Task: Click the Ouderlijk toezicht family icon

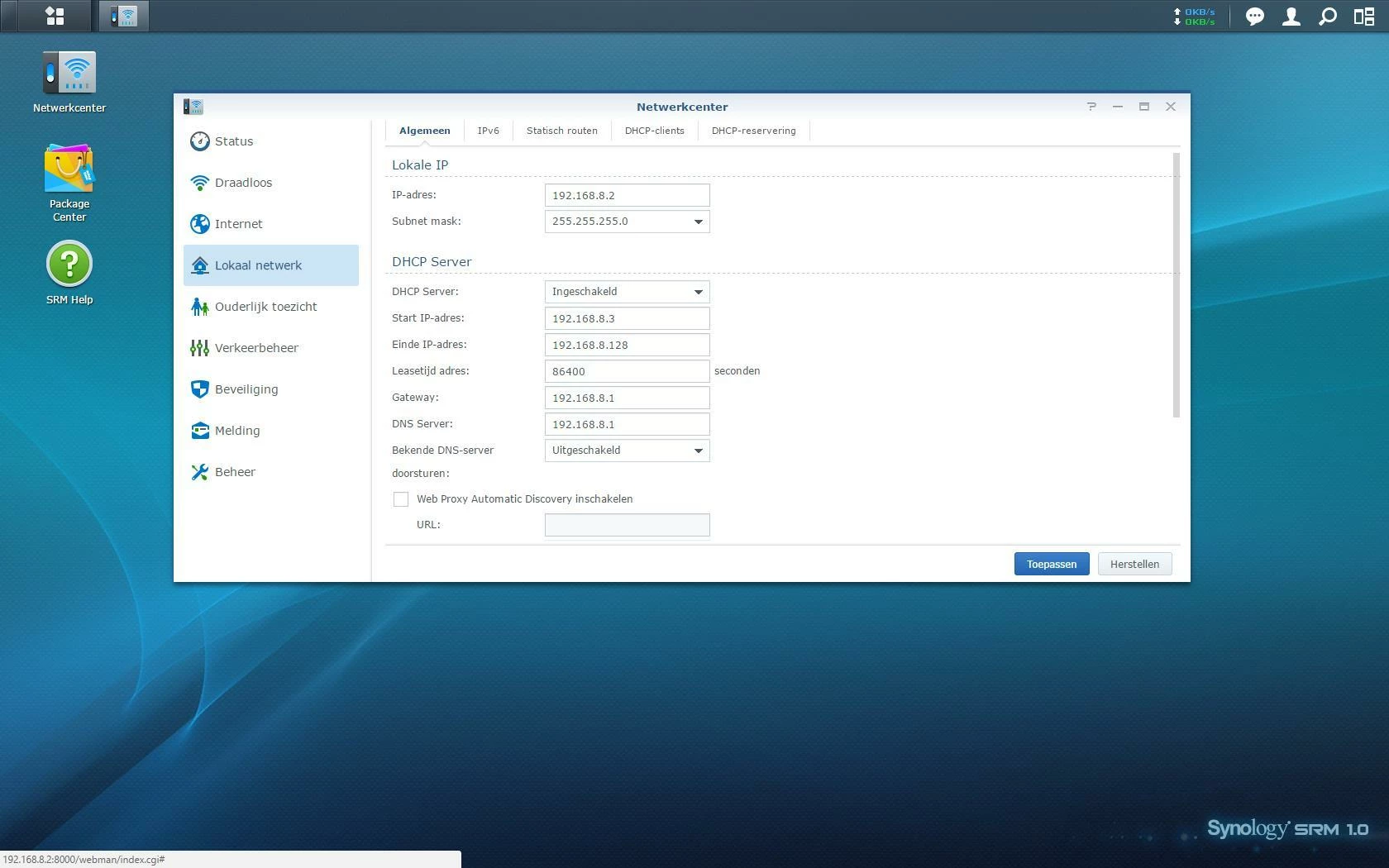Action: tap(199, 307)
